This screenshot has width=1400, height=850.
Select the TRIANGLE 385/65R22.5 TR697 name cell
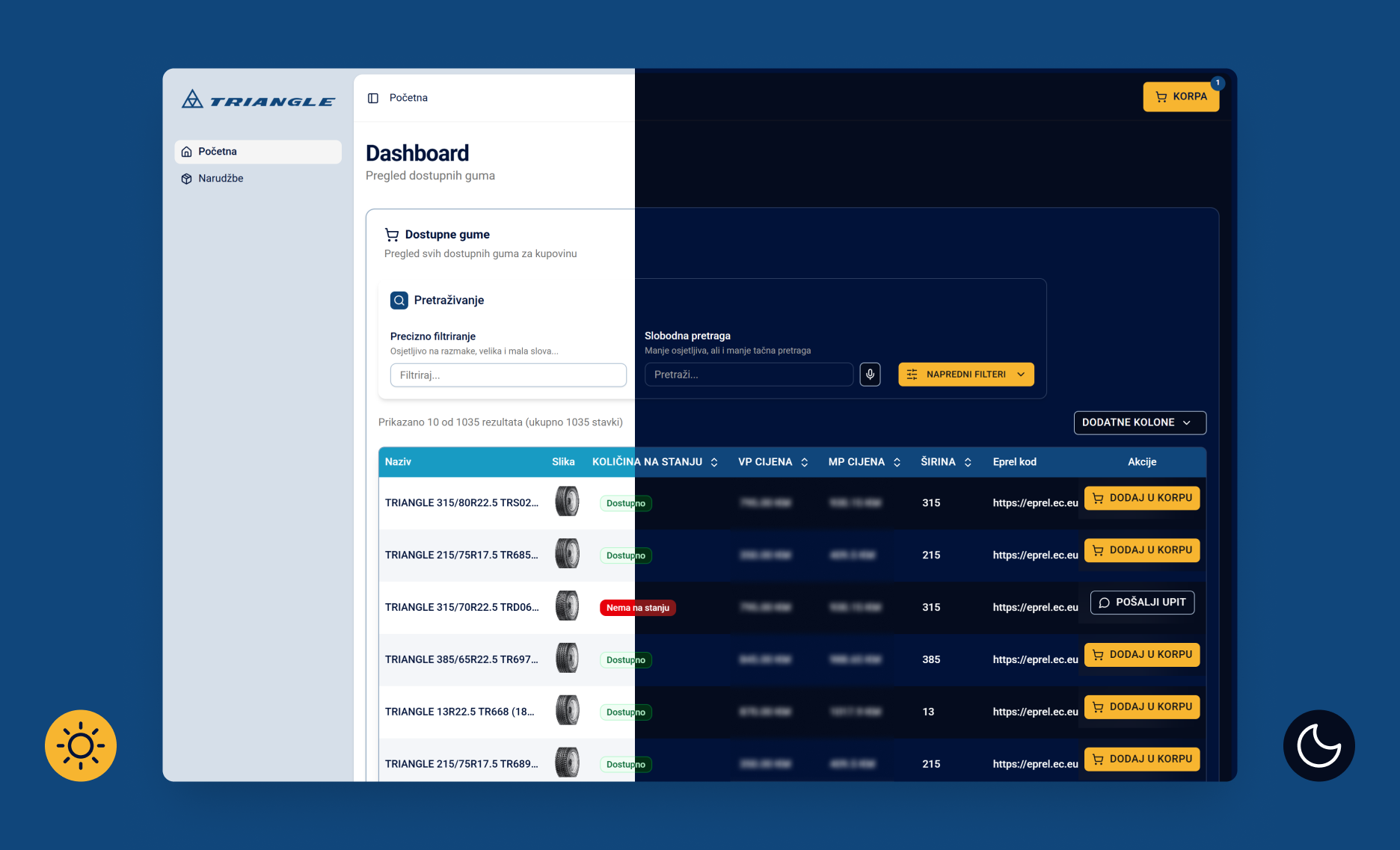[461, 660]
